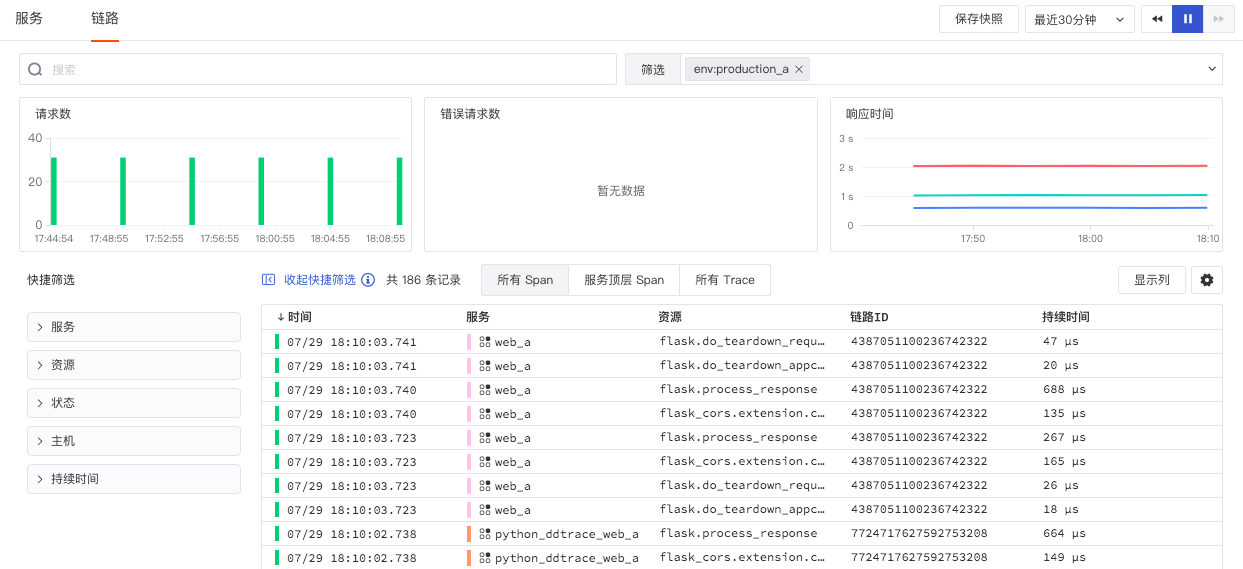This screenshot has height=569, width=1243.
Task: Expand the 主机 quick filter
Action: [x=134, y=441]
